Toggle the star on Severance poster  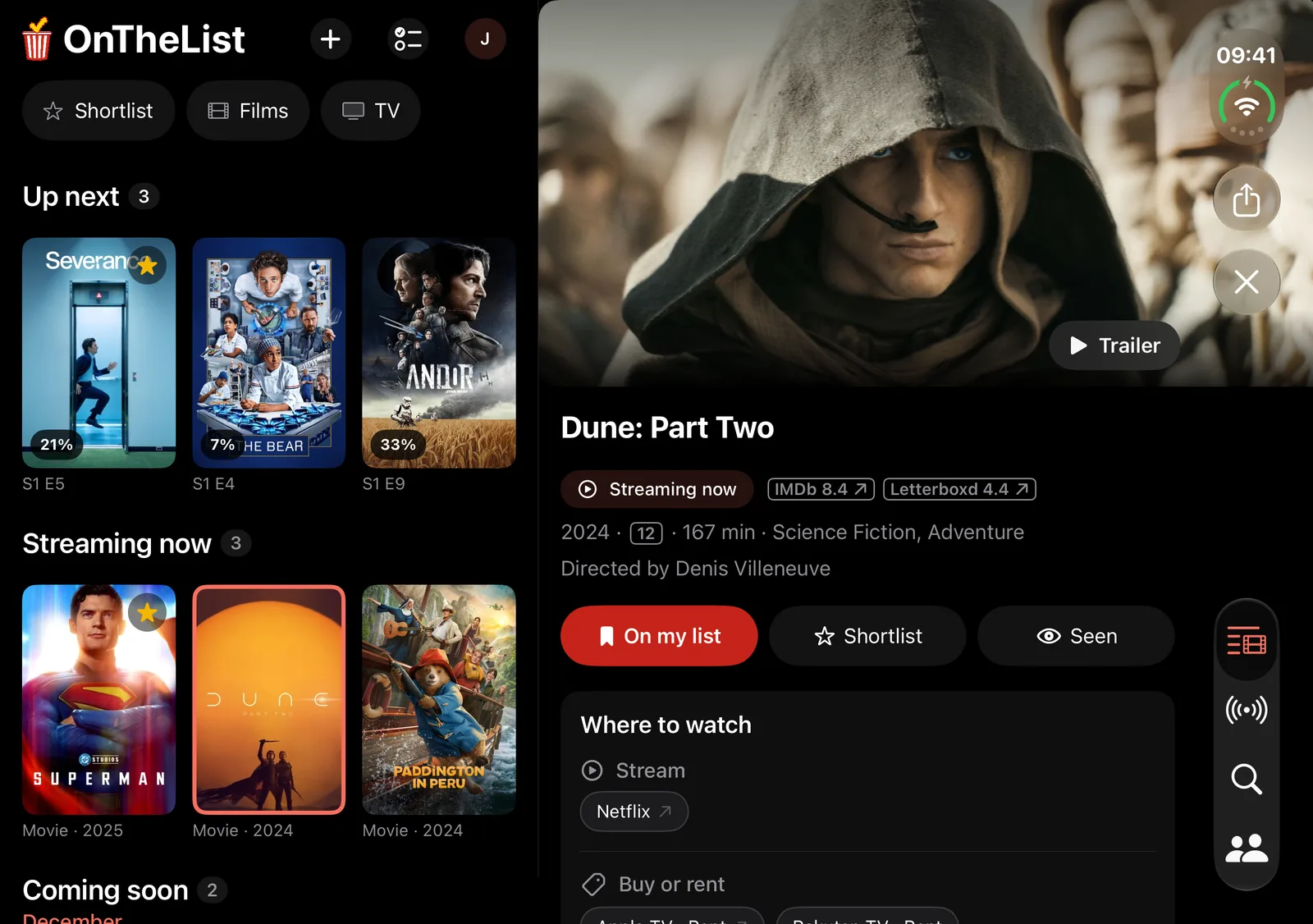[x=148, y=265]
